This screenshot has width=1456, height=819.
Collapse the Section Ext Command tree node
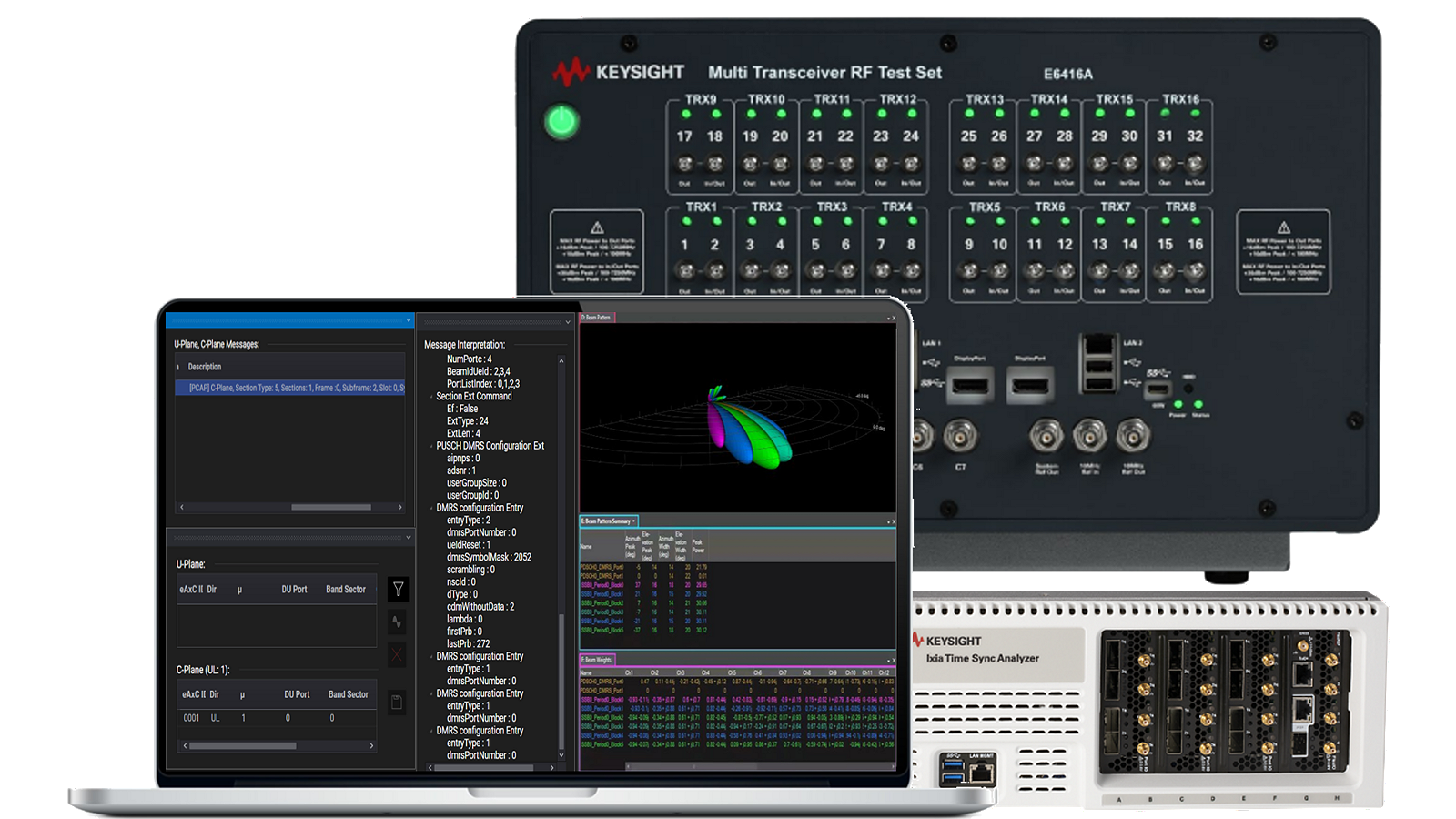point(431,397)
